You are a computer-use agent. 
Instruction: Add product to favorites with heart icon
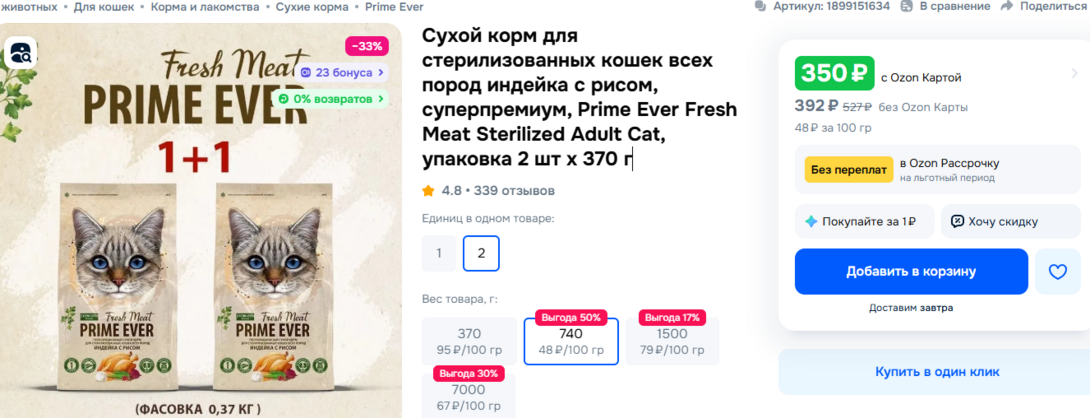point(1057,271)
